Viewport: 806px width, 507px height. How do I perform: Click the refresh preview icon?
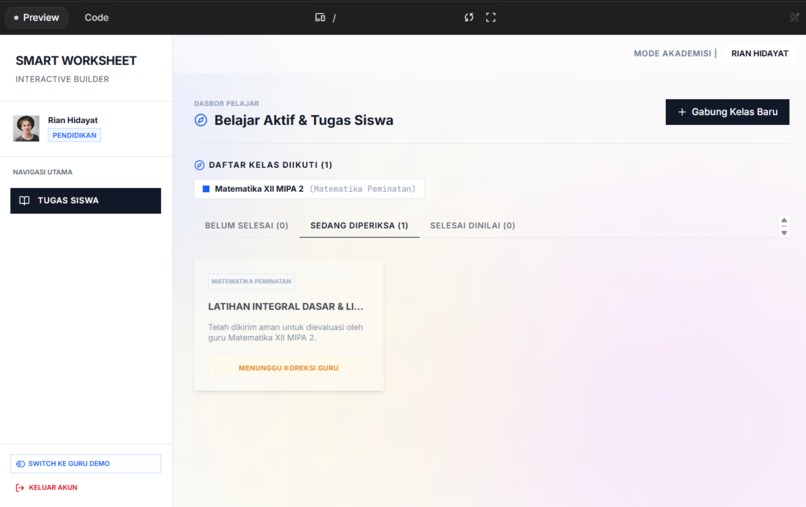click(x=469, y=17)
